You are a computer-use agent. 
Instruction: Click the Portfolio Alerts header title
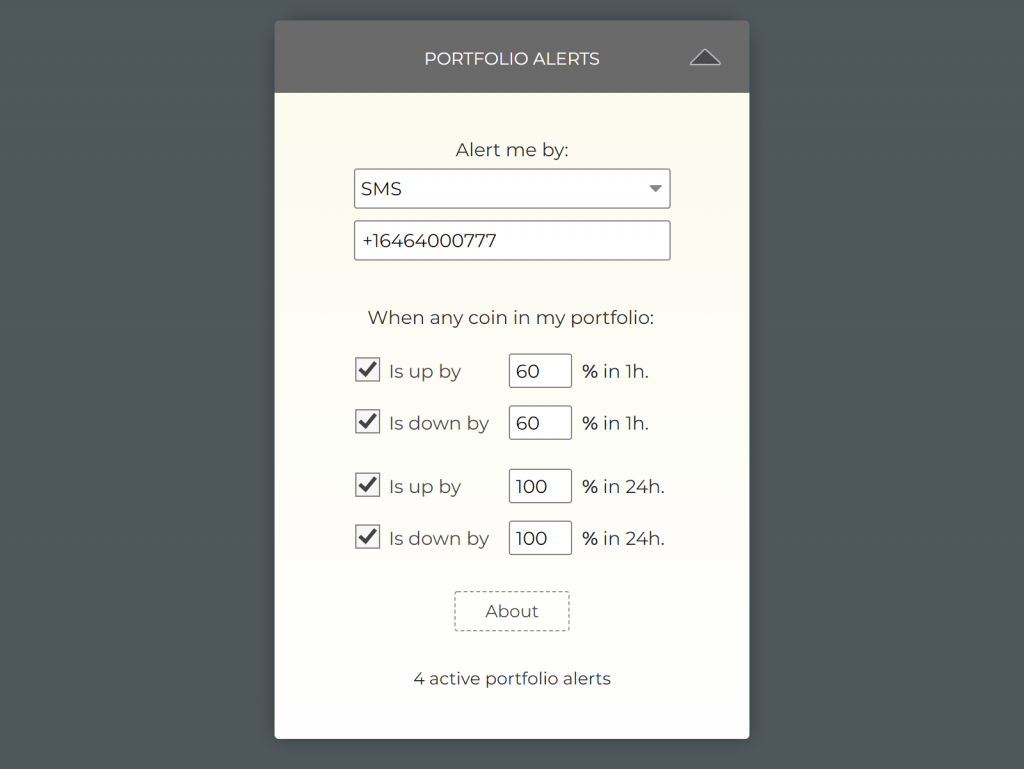click(x=511, y=59)
